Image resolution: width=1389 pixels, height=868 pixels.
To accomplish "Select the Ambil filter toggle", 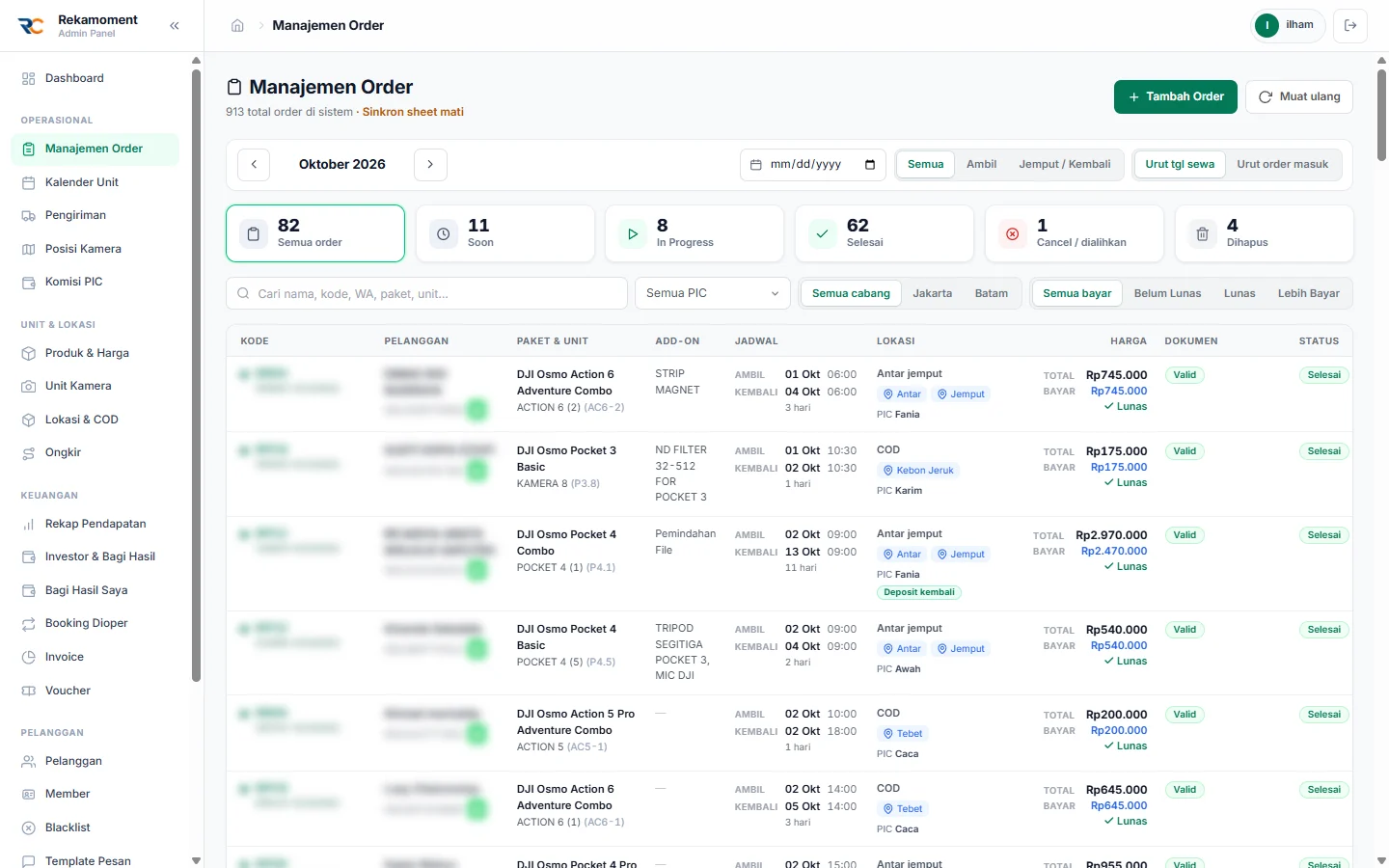I will click(981, 164).
